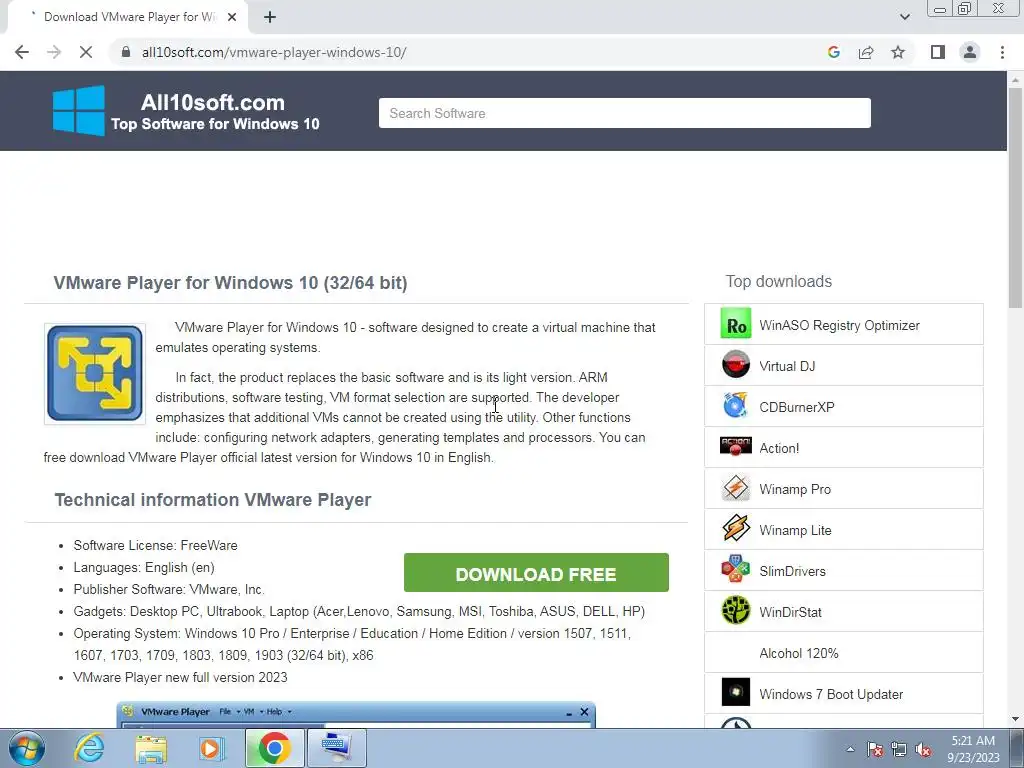
Task: Click the browser forward arrow
Action: (54, 52)
